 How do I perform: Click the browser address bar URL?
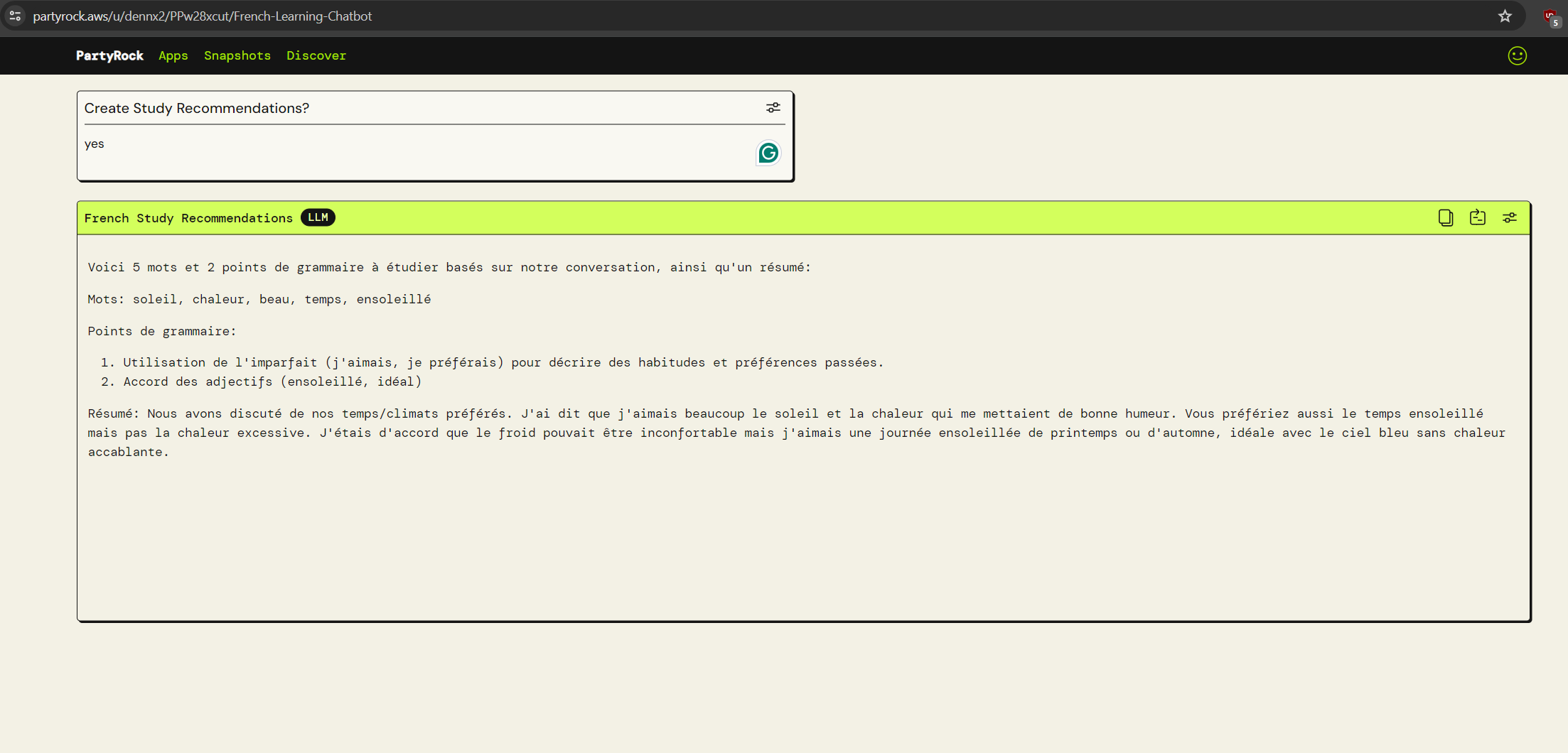coord(203,16)
